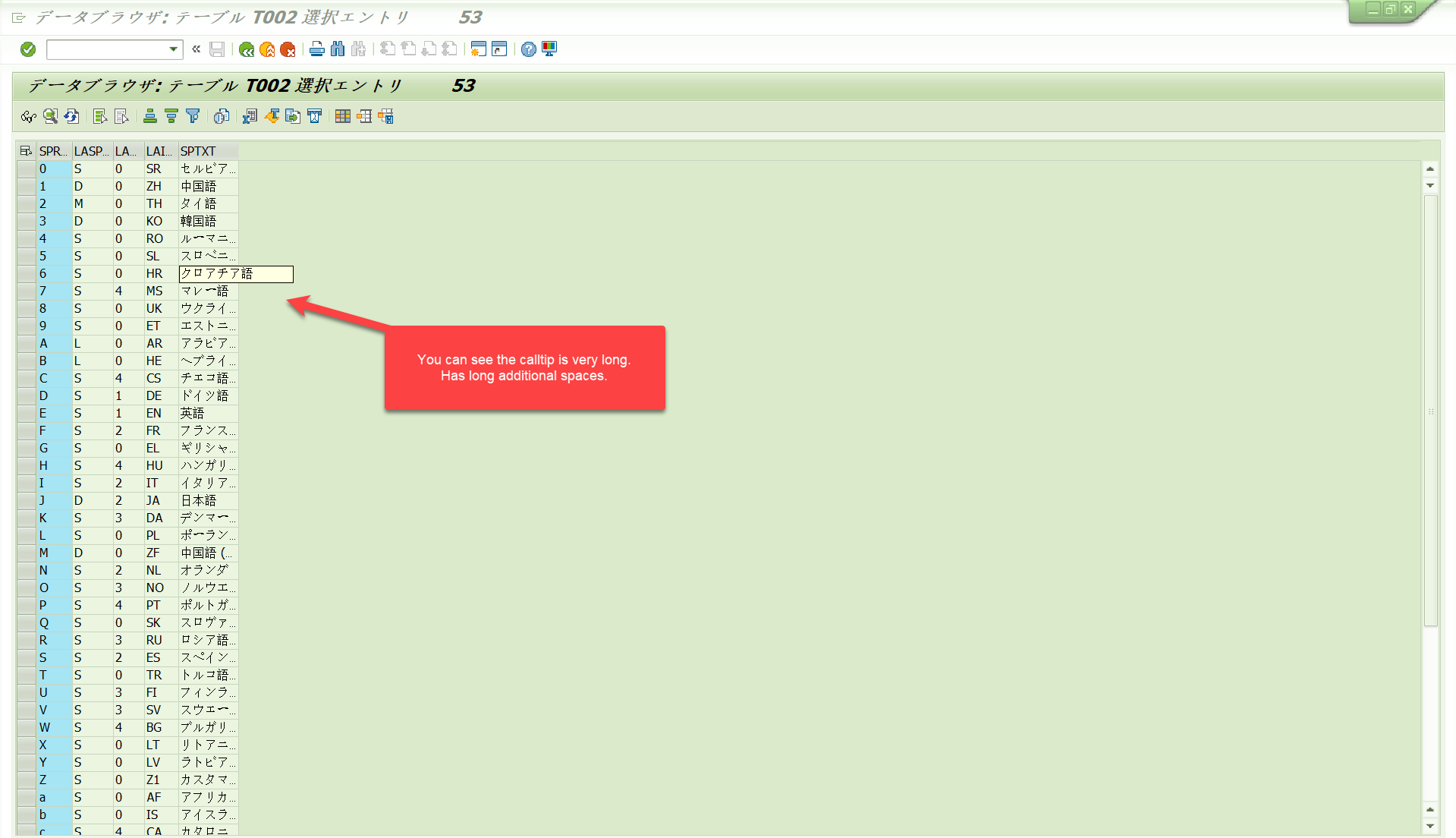Image resolution: width=1456 pixels, height=838 pixels.
Task: Click the Deselect All rows icon
Action: click(121, 116)
